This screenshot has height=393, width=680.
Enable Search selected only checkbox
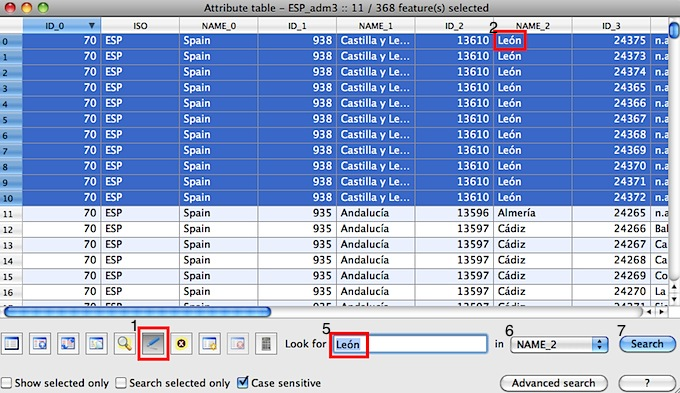point(121,383)
